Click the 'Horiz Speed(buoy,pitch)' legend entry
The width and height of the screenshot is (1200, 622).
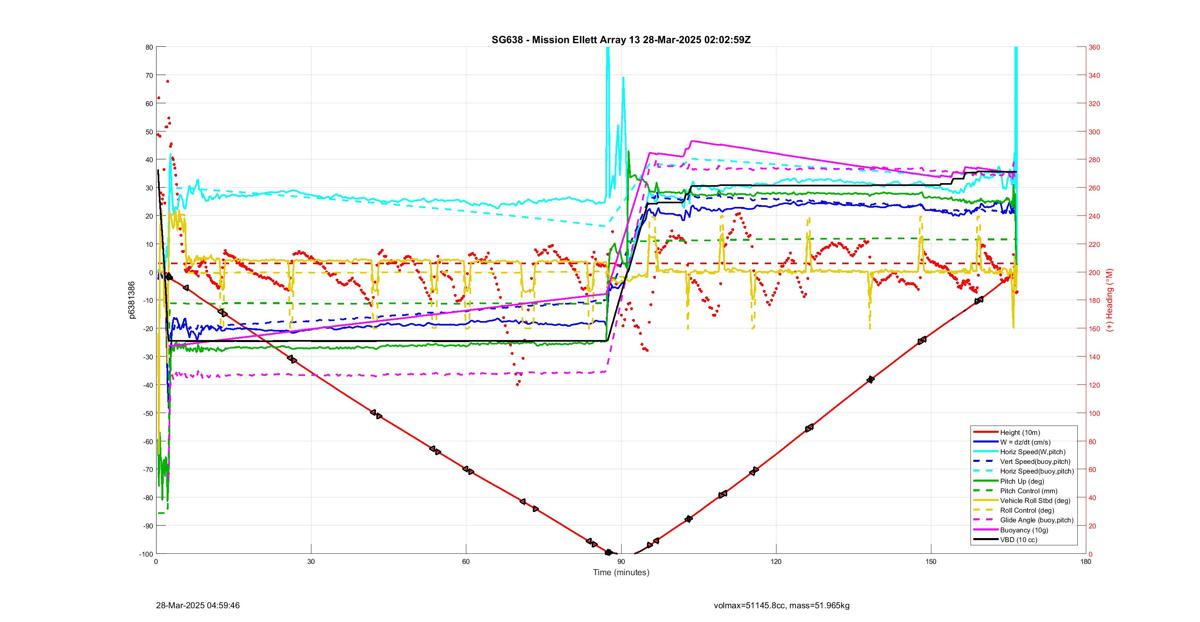click(1037, 471)
